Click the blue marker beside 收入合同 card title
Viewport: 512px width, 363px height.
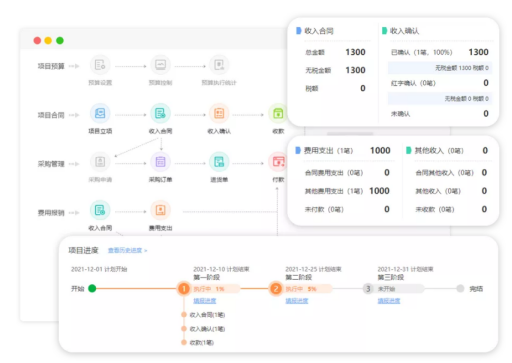coord(299,31)
